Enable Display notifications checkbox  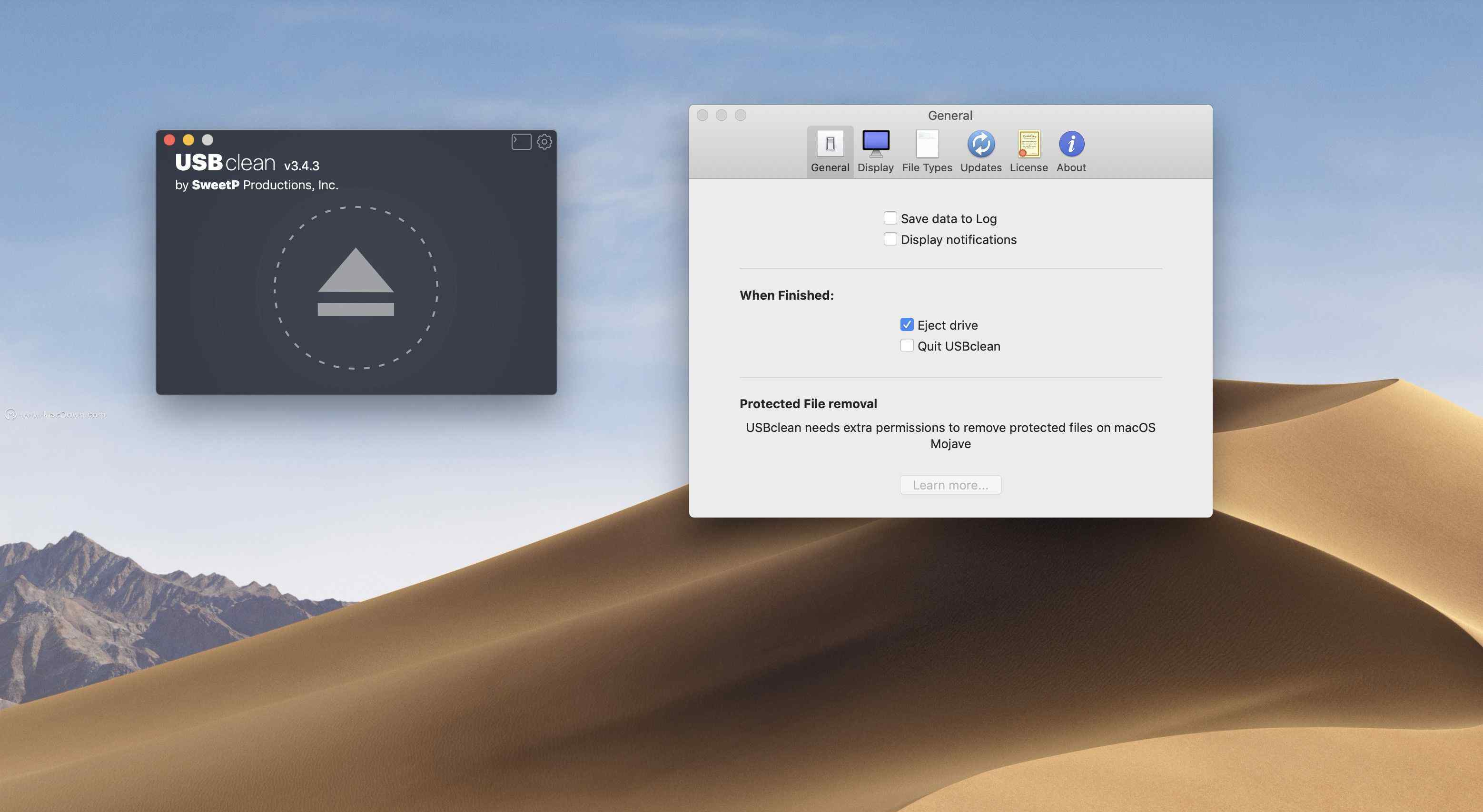click(890, 239)
